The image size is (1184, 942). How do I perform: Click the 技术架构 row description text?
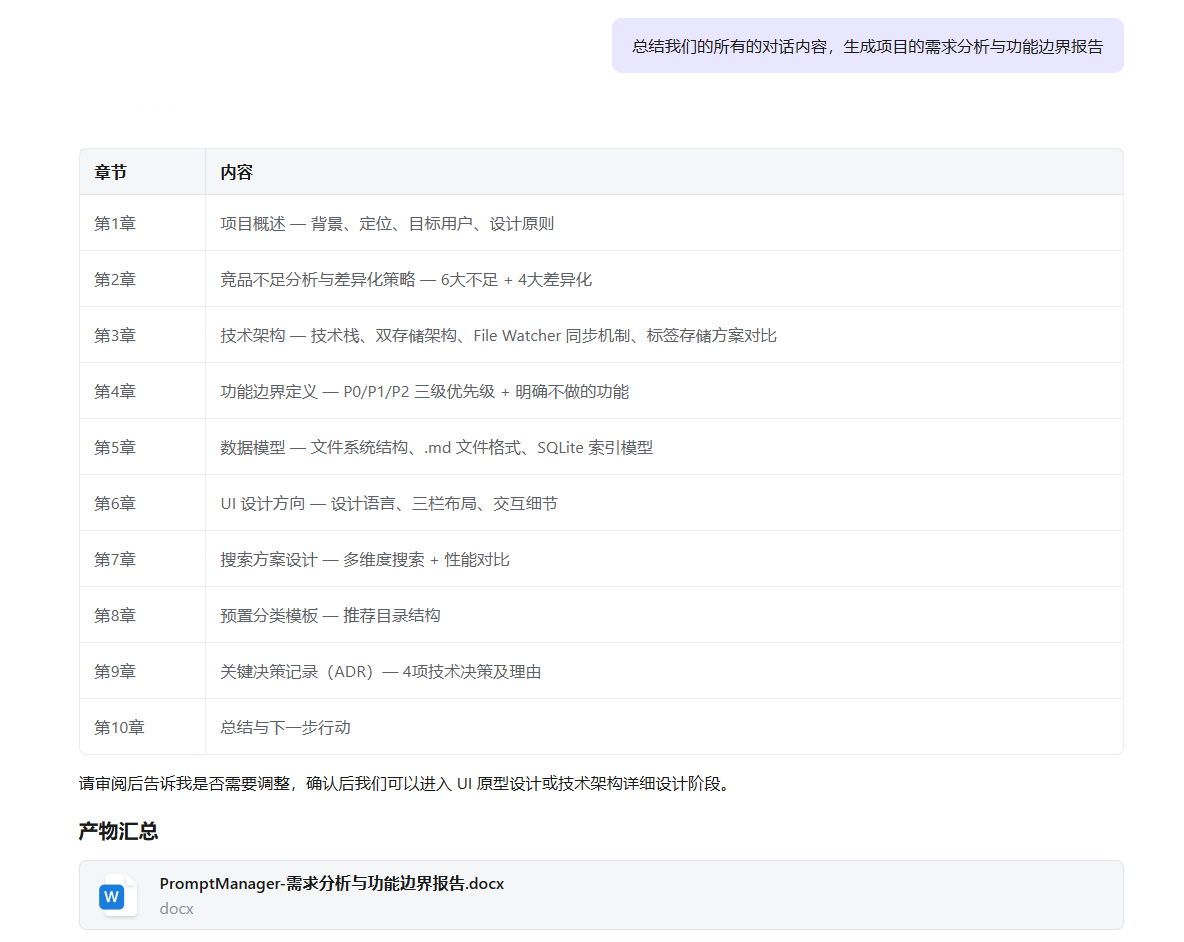pos(498,335)
